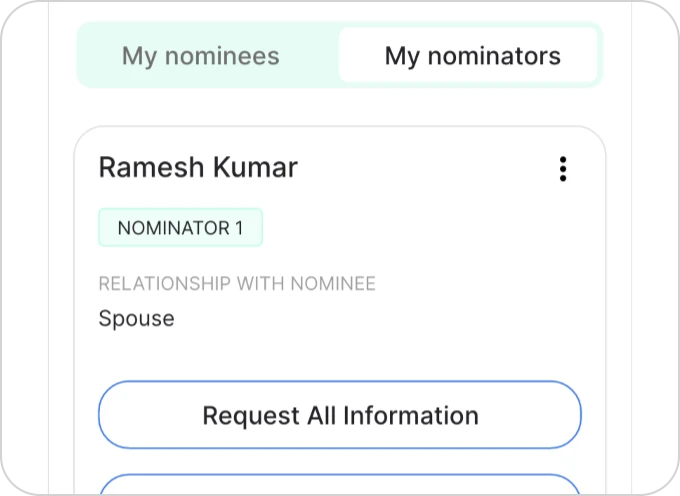The width and height of the screenshot is (680, 496).
Task: Click the RELATIONSHIP WITH NOMINEE label
Action: pyautogui.click(x=237, y=284)
